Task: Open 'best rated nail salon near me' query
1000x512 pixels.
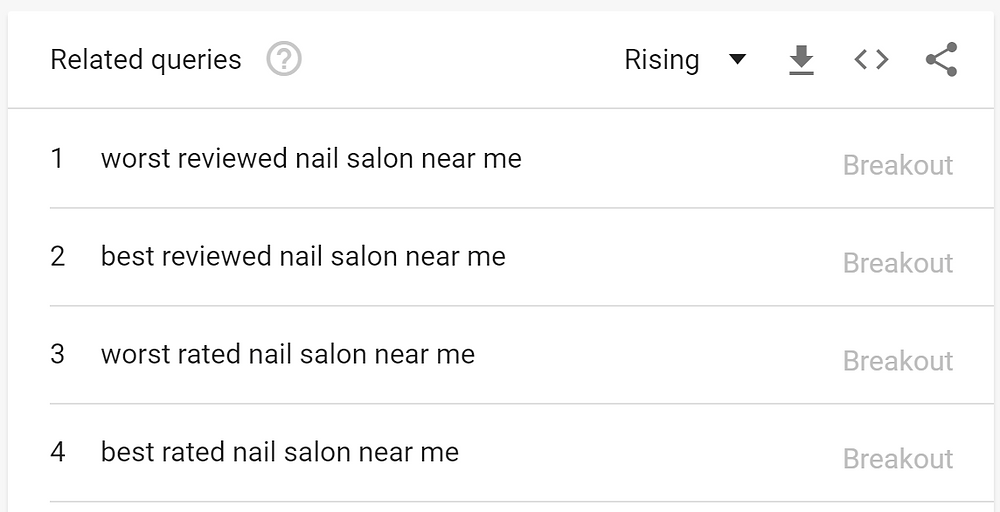Action: [280, 452]
